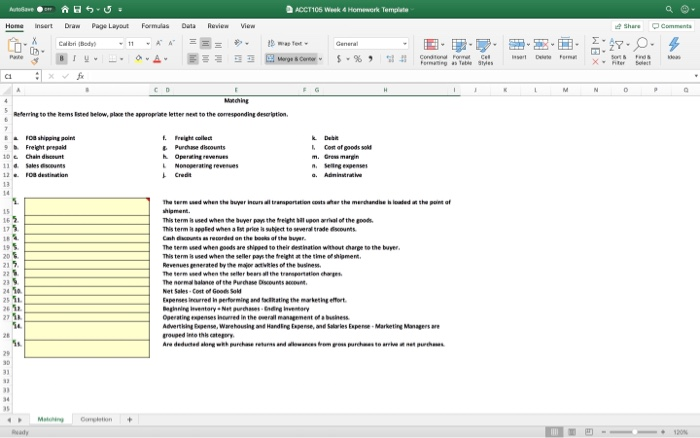
Task: Open the Draw ribbon tab
Action: coord(72,26)
